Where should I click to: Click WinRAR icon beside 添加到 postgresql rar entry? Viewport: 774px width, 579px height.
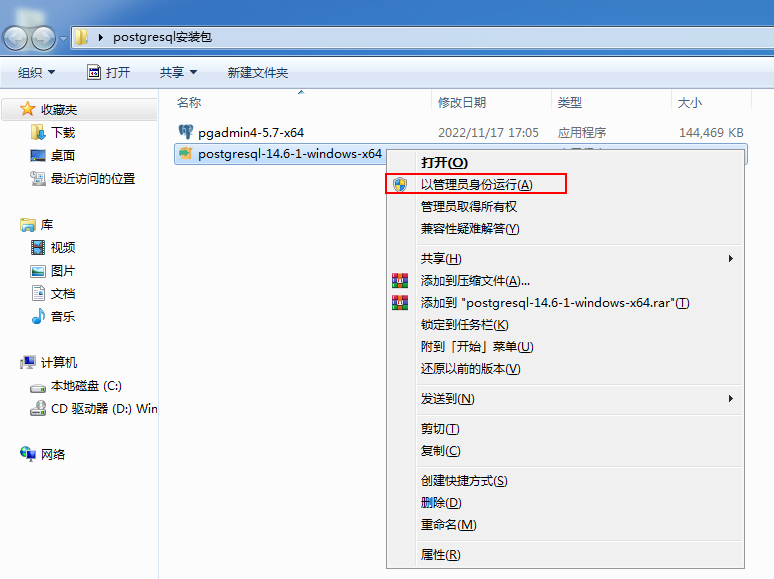pyautogui.click(x=400, y=303)
